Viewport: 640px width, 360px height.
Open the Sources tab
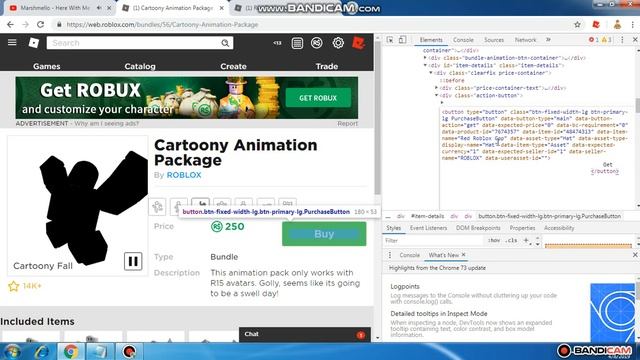pos(494,40)
